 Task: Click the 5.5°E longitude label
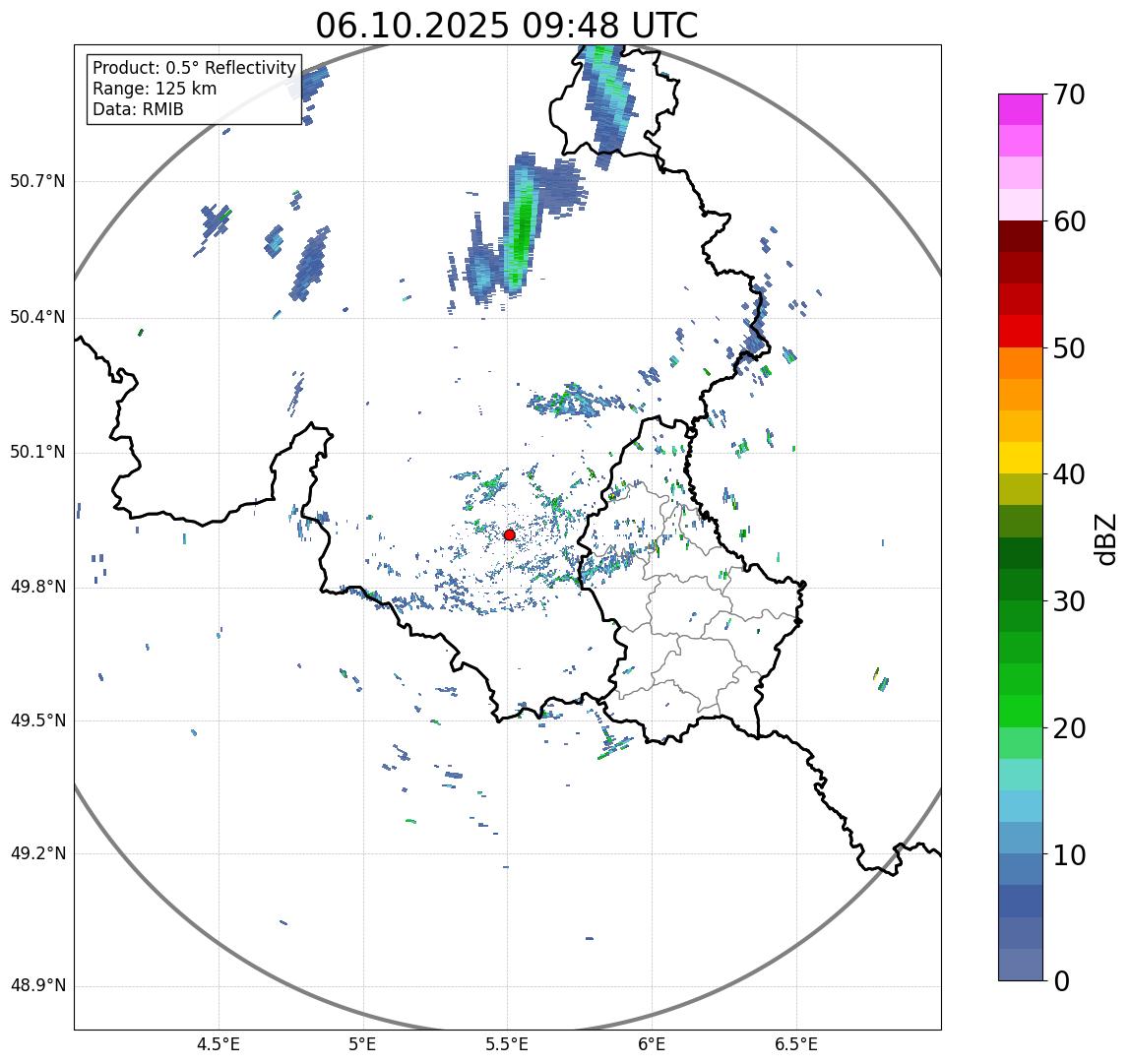[x=507, y=1043]
